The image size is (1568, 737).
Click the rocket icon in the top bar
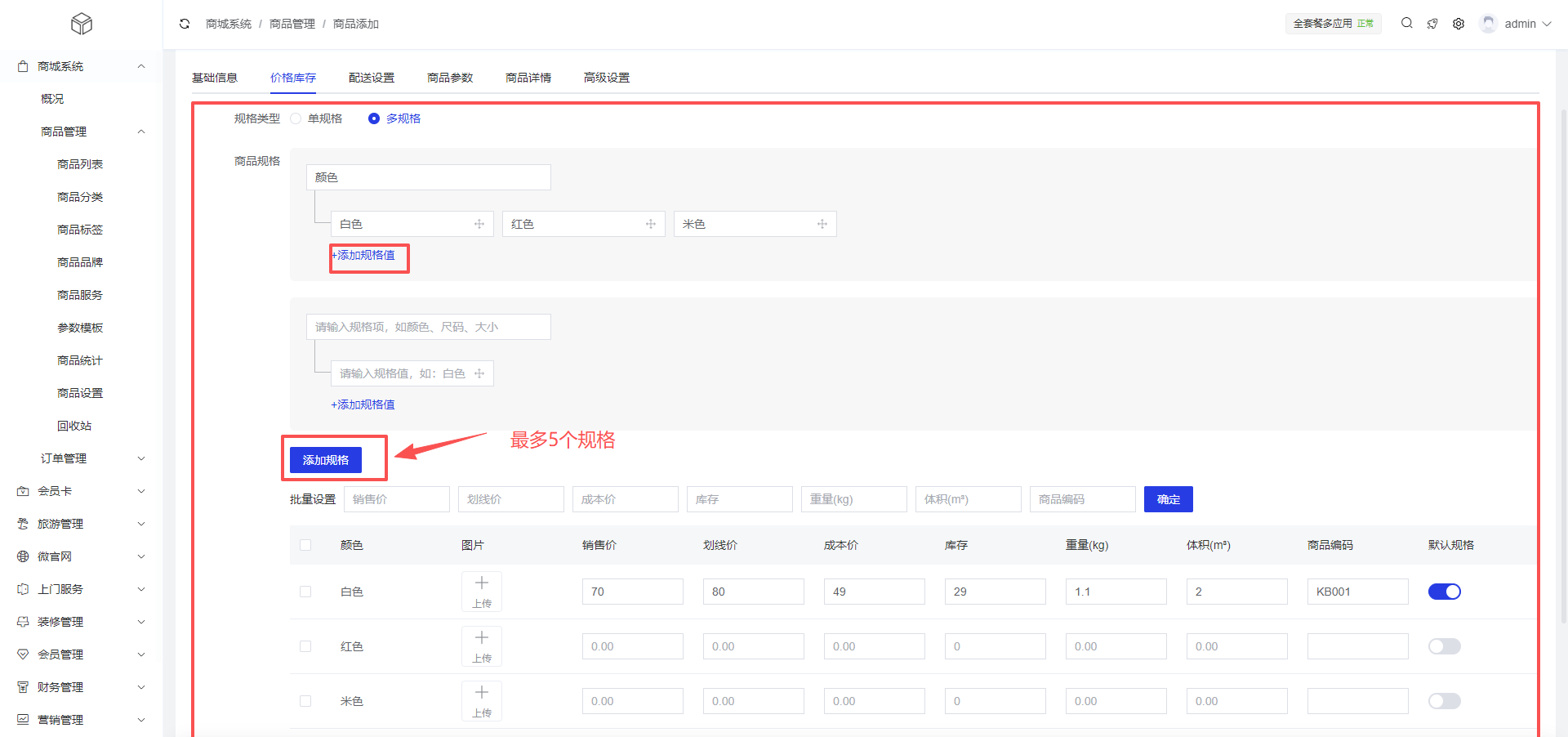point(1432,24)
